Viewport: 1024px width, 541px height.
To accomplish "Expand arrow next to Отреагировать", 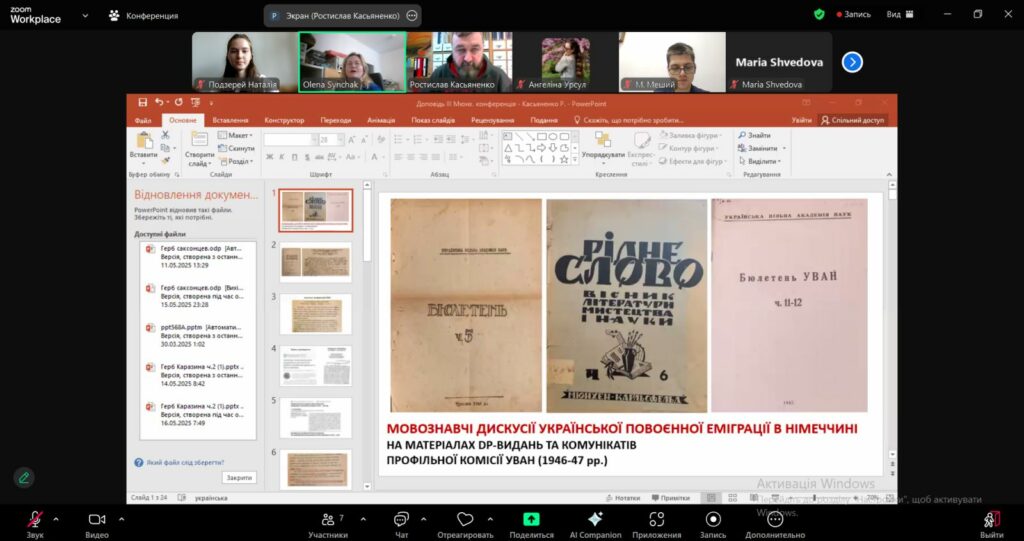I will [x=490, y=519].
